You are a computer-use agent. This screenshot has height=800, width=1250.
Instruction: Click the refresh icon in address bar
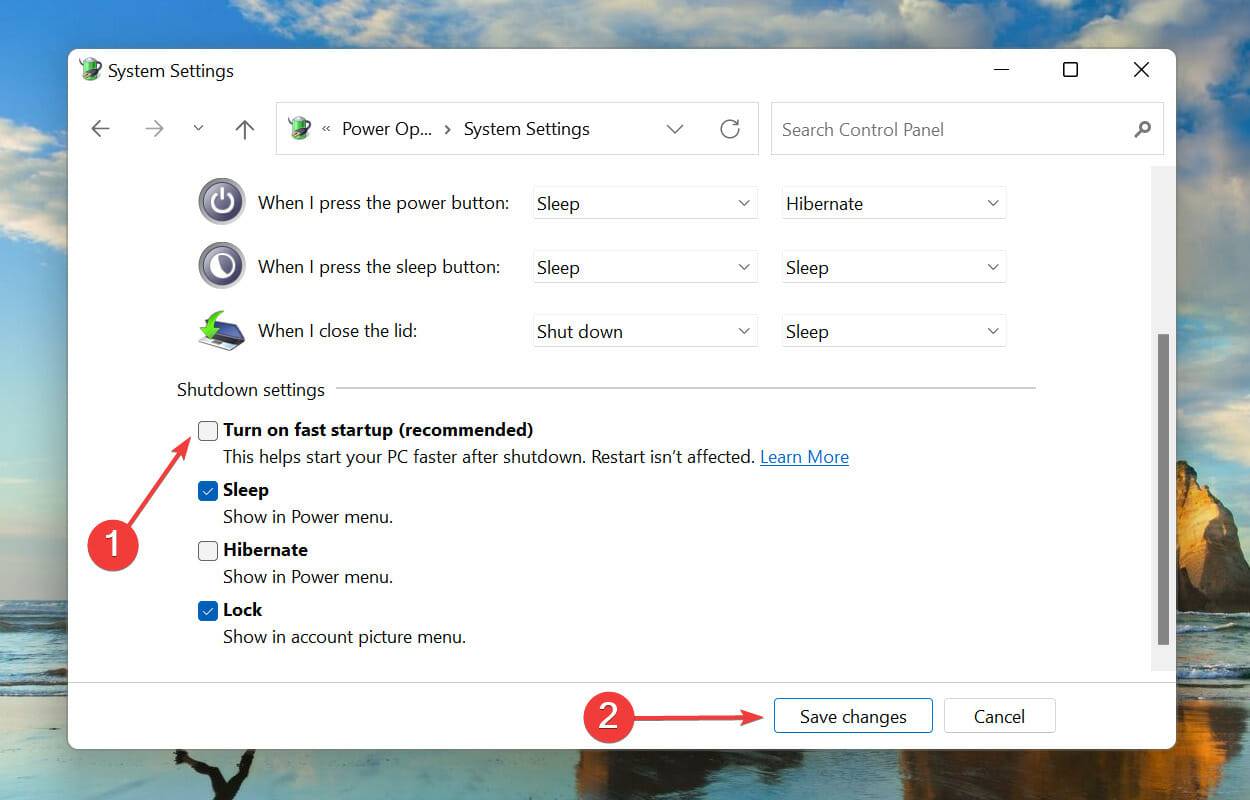pos(730,128)
